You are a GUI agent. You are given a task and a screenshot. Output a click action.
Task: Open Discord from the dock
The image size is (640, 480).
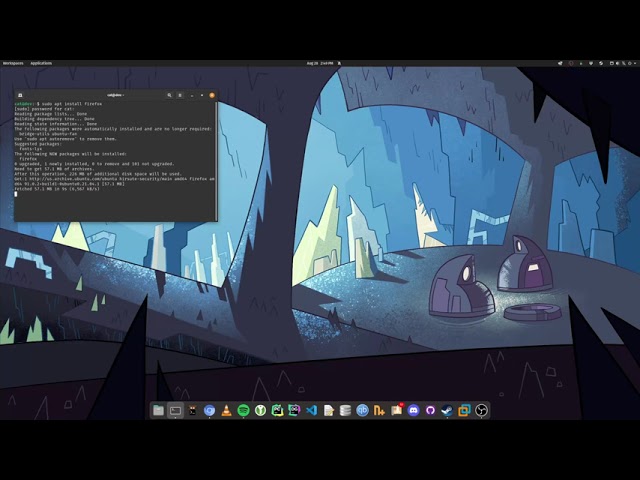(x=413, y=410)
